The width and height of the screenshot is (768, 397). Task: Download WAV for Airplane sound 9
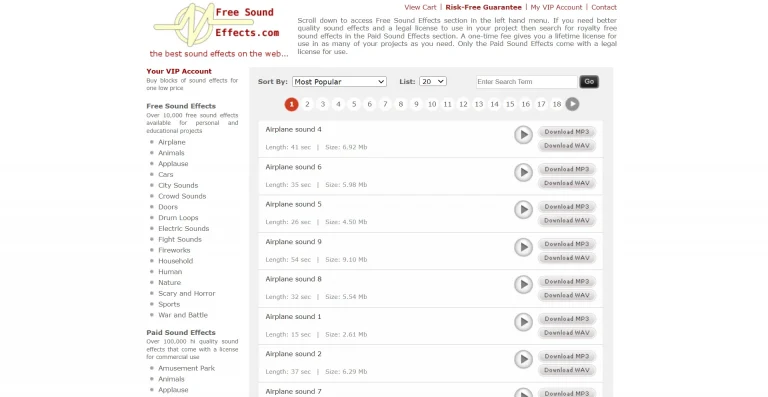tap(567, 258)
